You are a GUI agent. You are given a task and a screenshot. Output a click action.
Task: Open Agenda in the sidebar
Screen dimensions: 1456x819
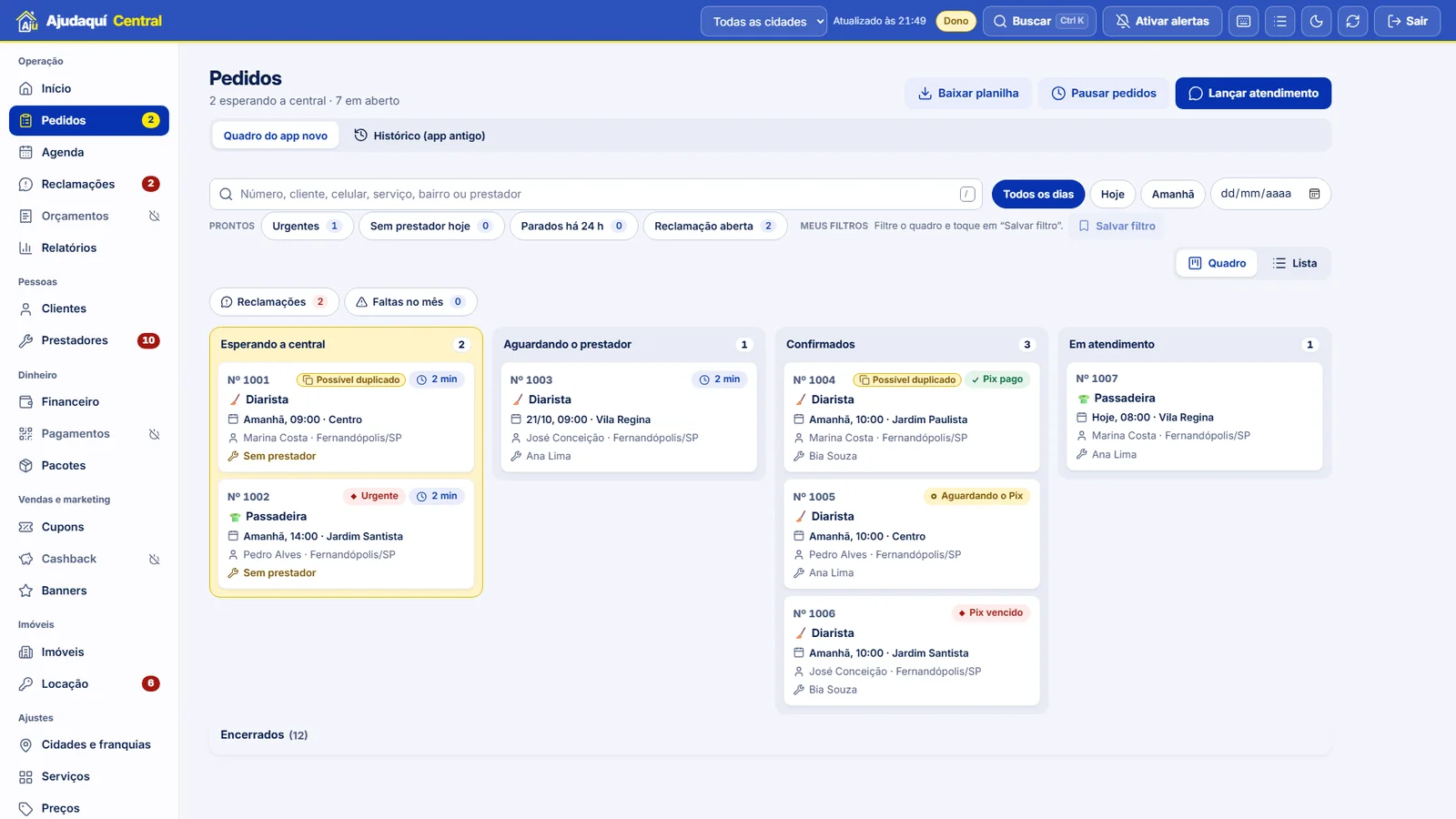click(89, 152)
